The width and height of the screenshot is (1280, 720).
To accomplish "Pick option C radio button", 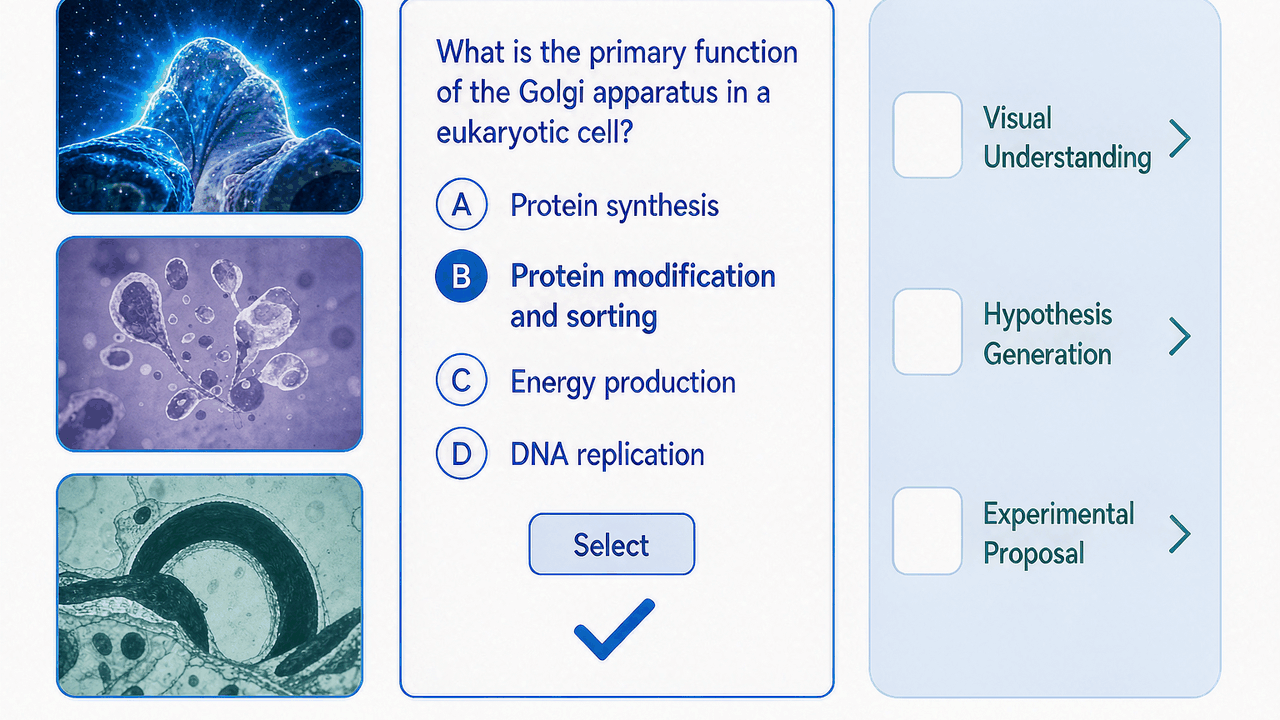I will (462, 382).
